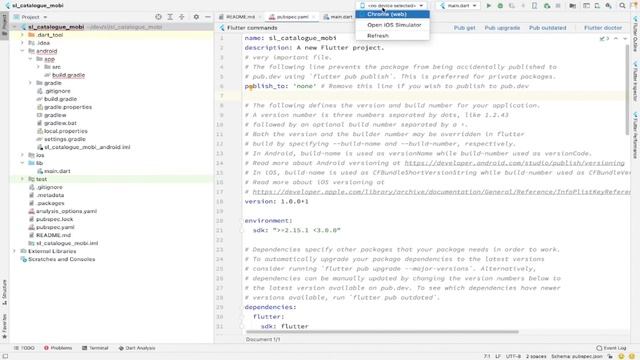
Task: Click the attach device icon in toolbar
Action: [535, 6]
